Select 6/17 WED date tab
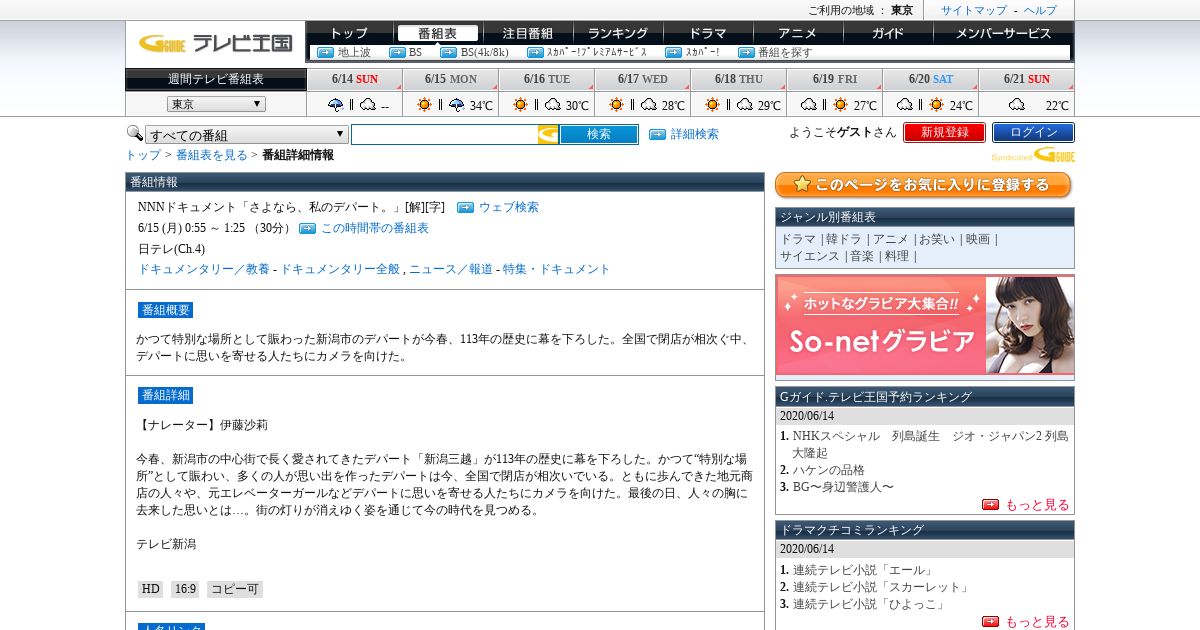The height and width of the screenshot is (630, 1200). click(642, 79)
